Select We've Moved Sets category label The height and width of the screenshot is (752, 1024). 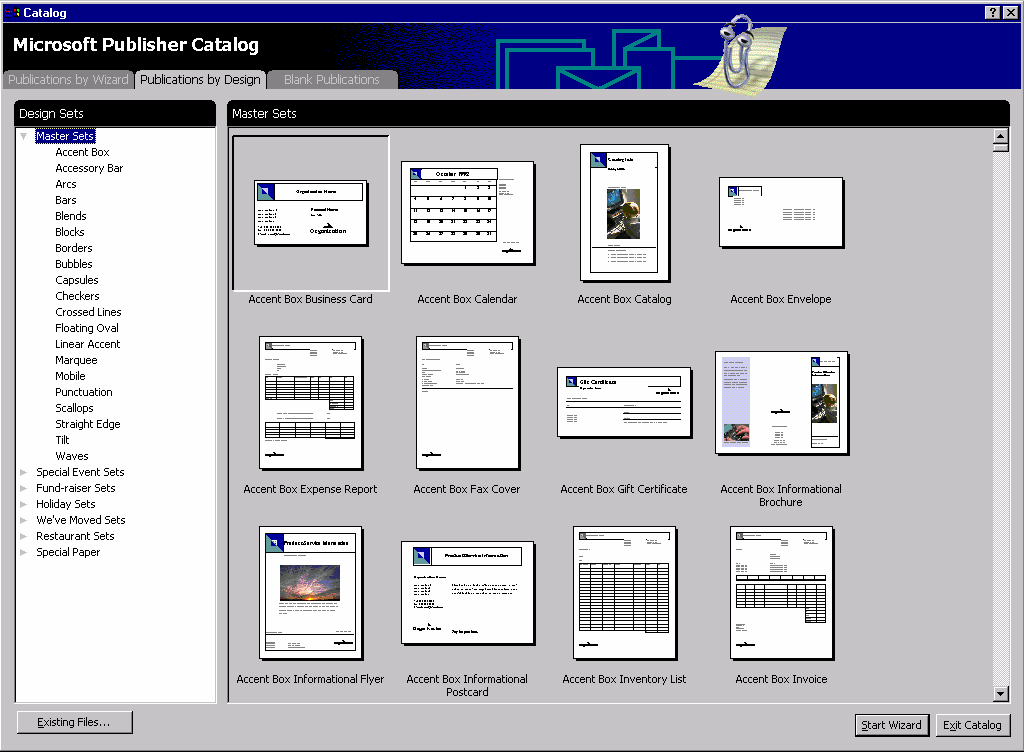(x=81, y=520)
